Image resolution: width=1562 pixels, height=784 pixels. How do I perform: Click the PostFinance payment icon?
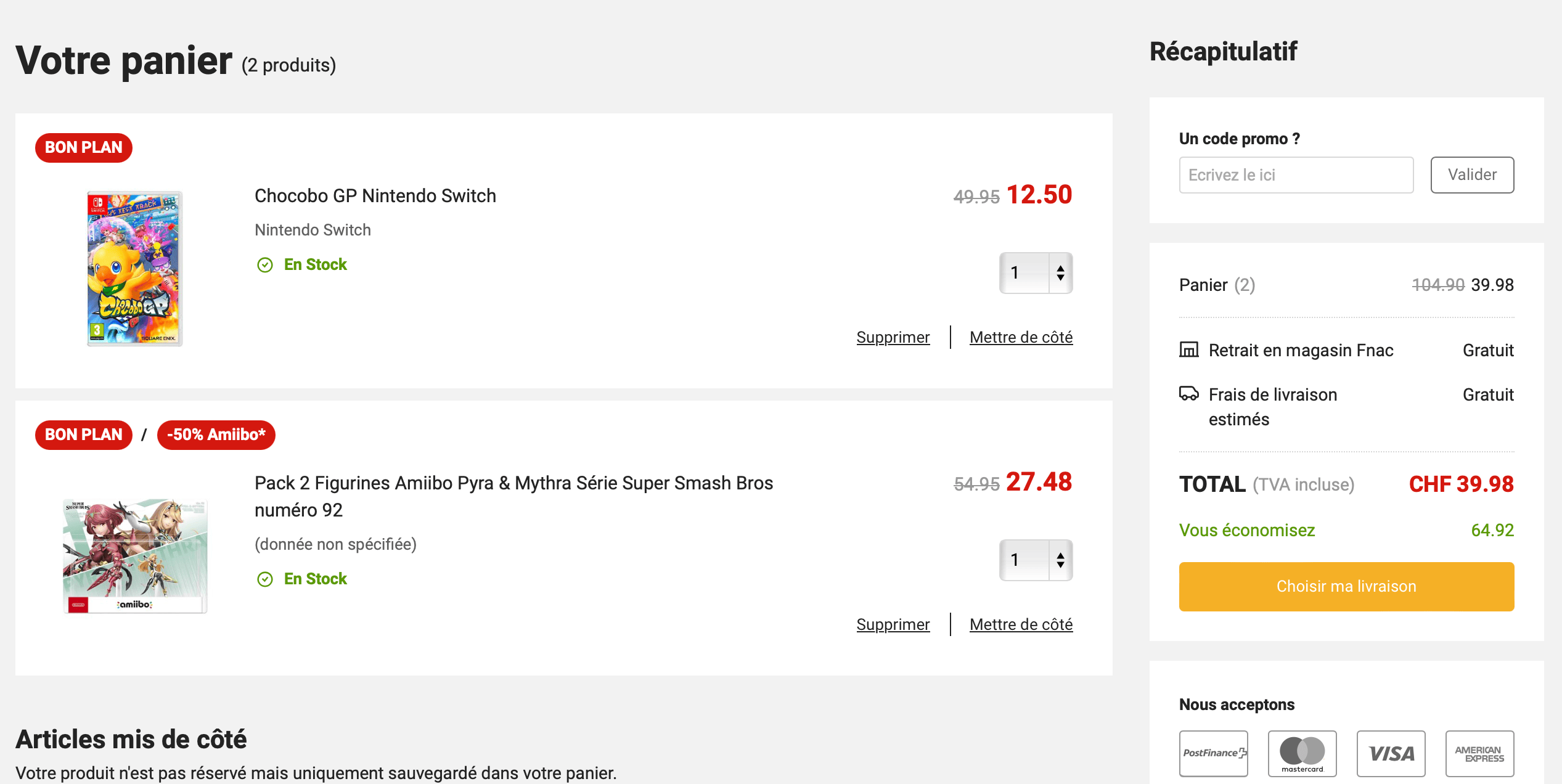point(1213,753)
